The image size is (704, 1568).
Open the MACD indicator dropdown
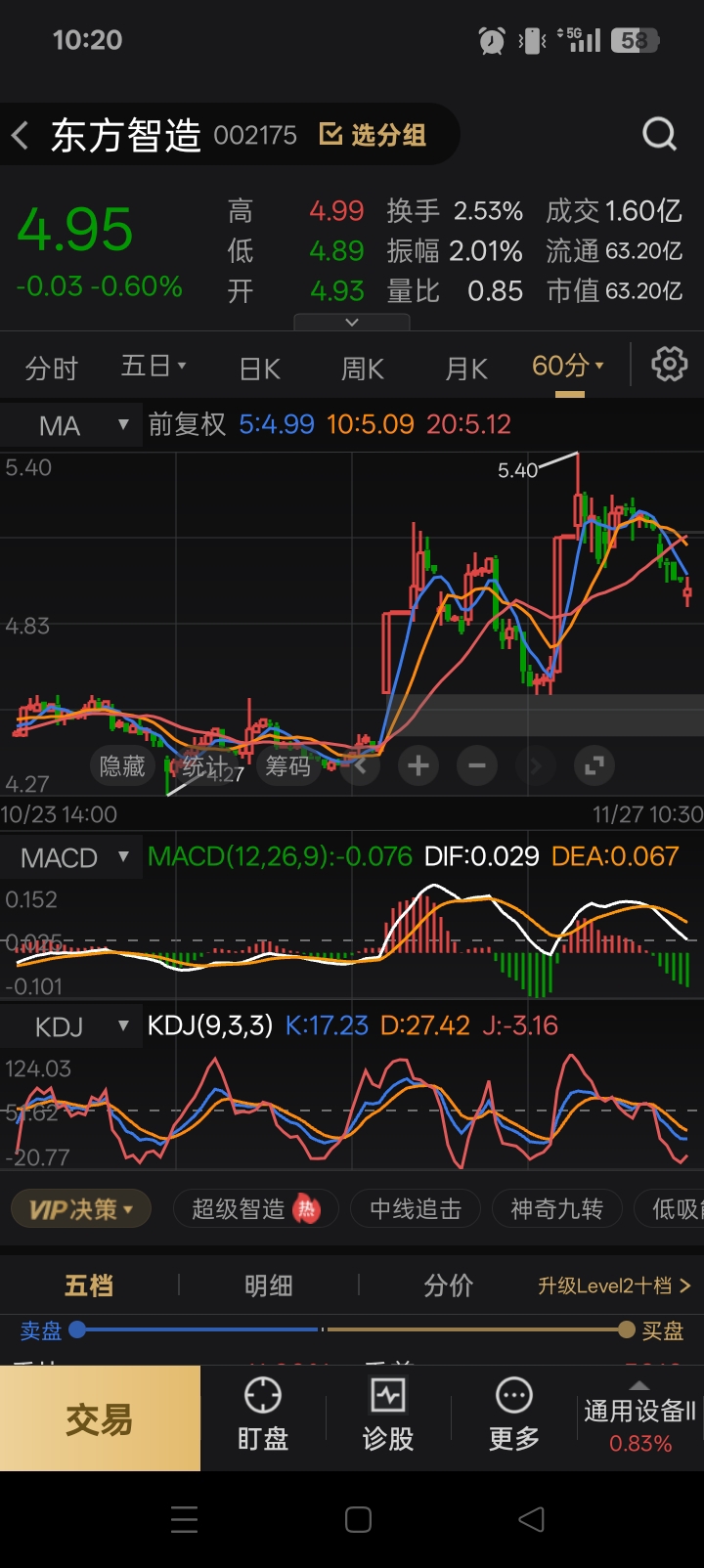point(71,857)
